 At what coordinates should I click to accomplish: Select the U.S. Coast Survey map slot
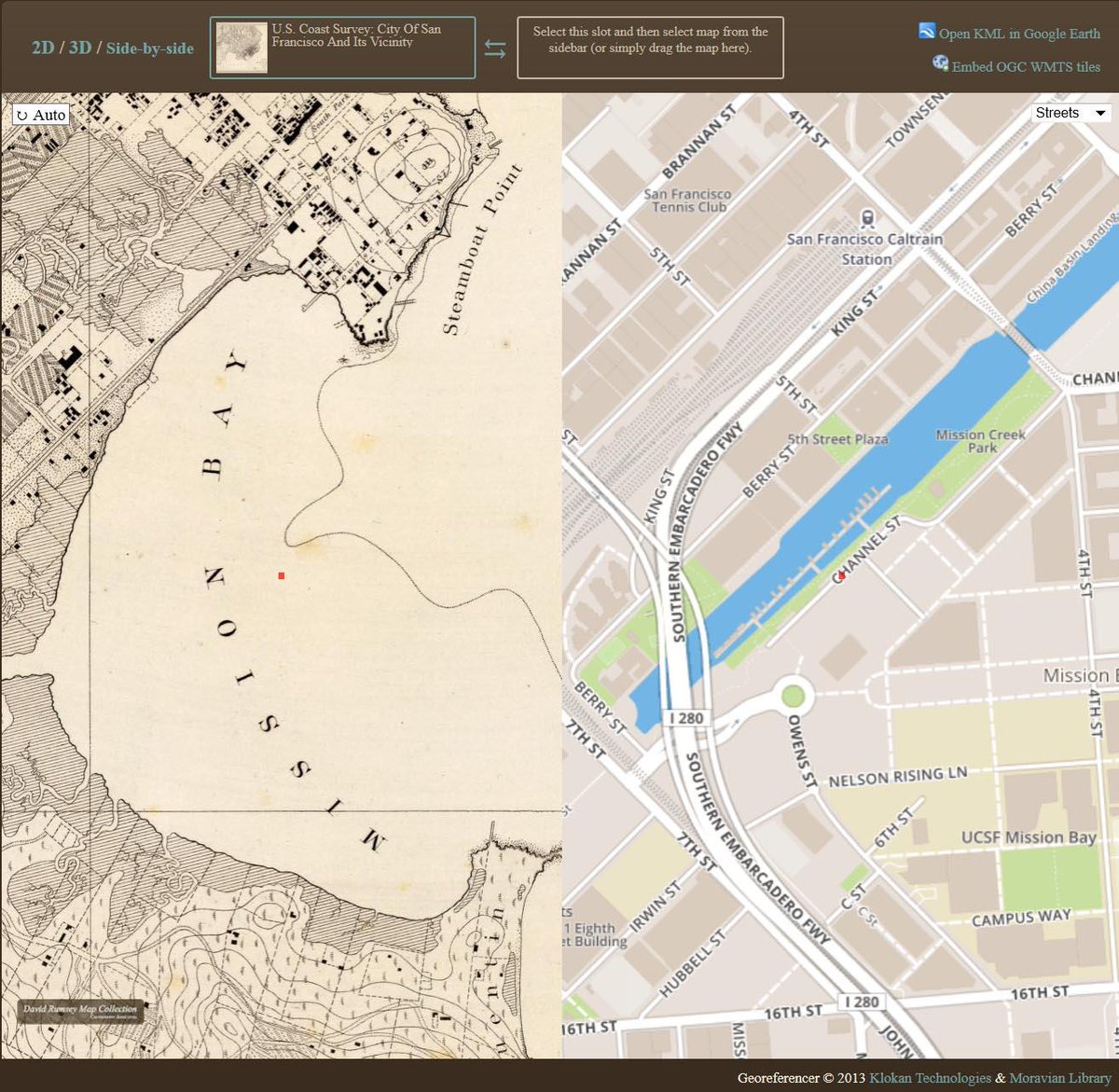click(342, 48)
